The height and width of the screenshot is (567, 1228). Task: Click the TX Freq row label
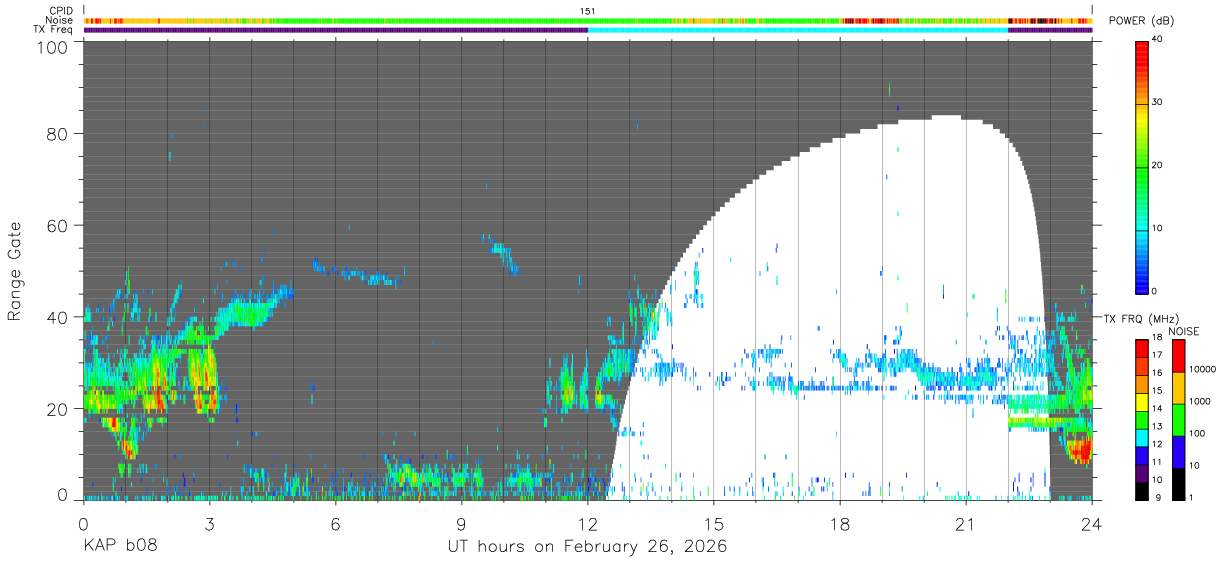[53, 30]
